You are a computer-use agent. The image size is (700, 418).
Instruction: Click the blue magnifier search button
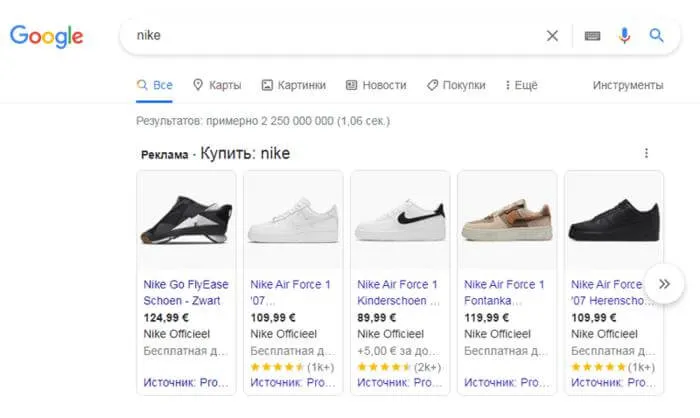tap(657, 36)
